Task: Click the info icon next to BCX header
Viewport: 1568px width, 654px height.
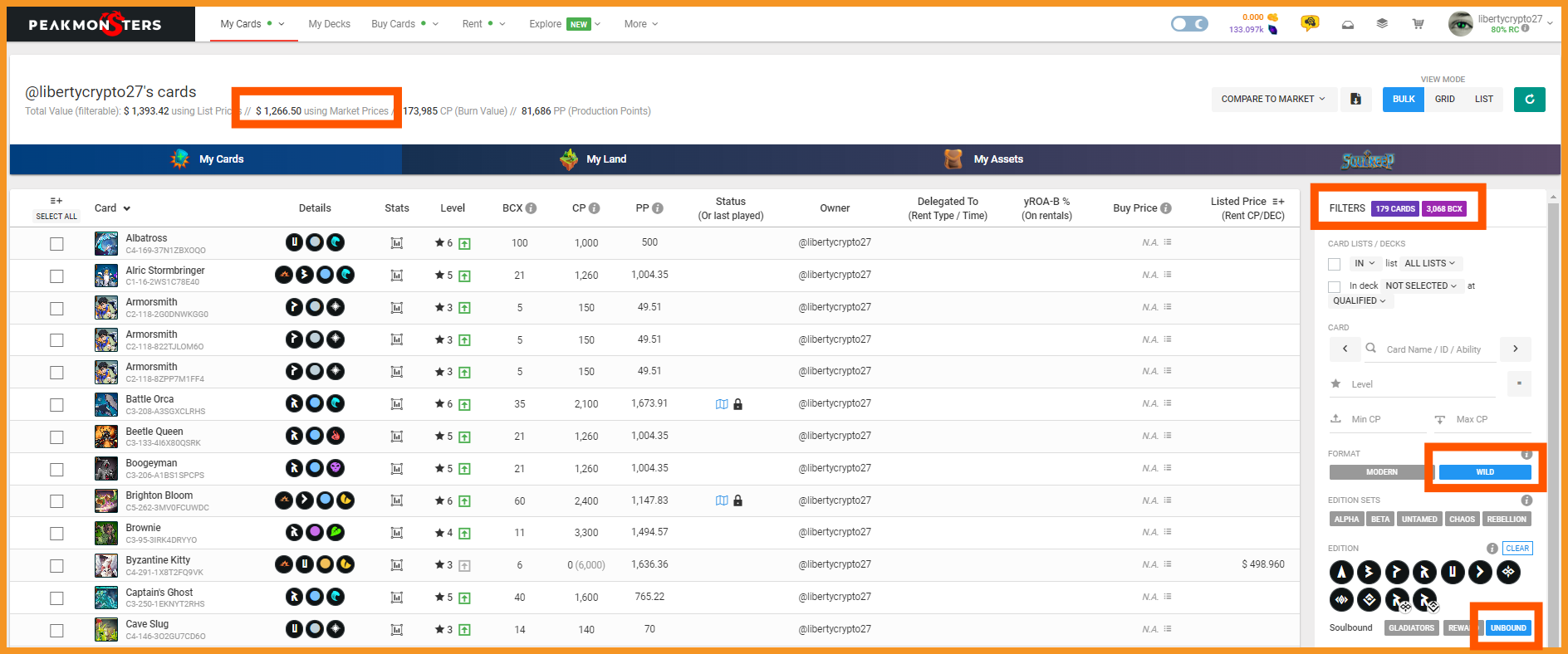Action: pos(531,208)
